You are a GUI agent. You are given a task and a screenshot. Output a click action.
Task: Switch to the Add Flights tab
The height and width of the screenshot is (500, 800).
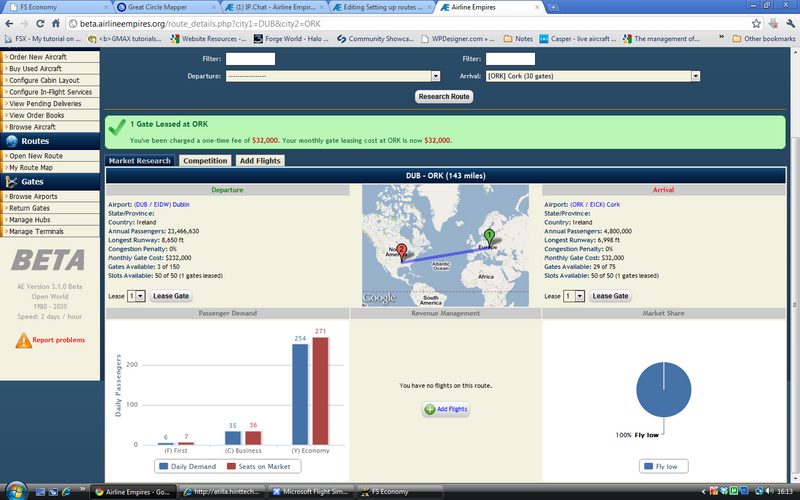coord(260,161)
